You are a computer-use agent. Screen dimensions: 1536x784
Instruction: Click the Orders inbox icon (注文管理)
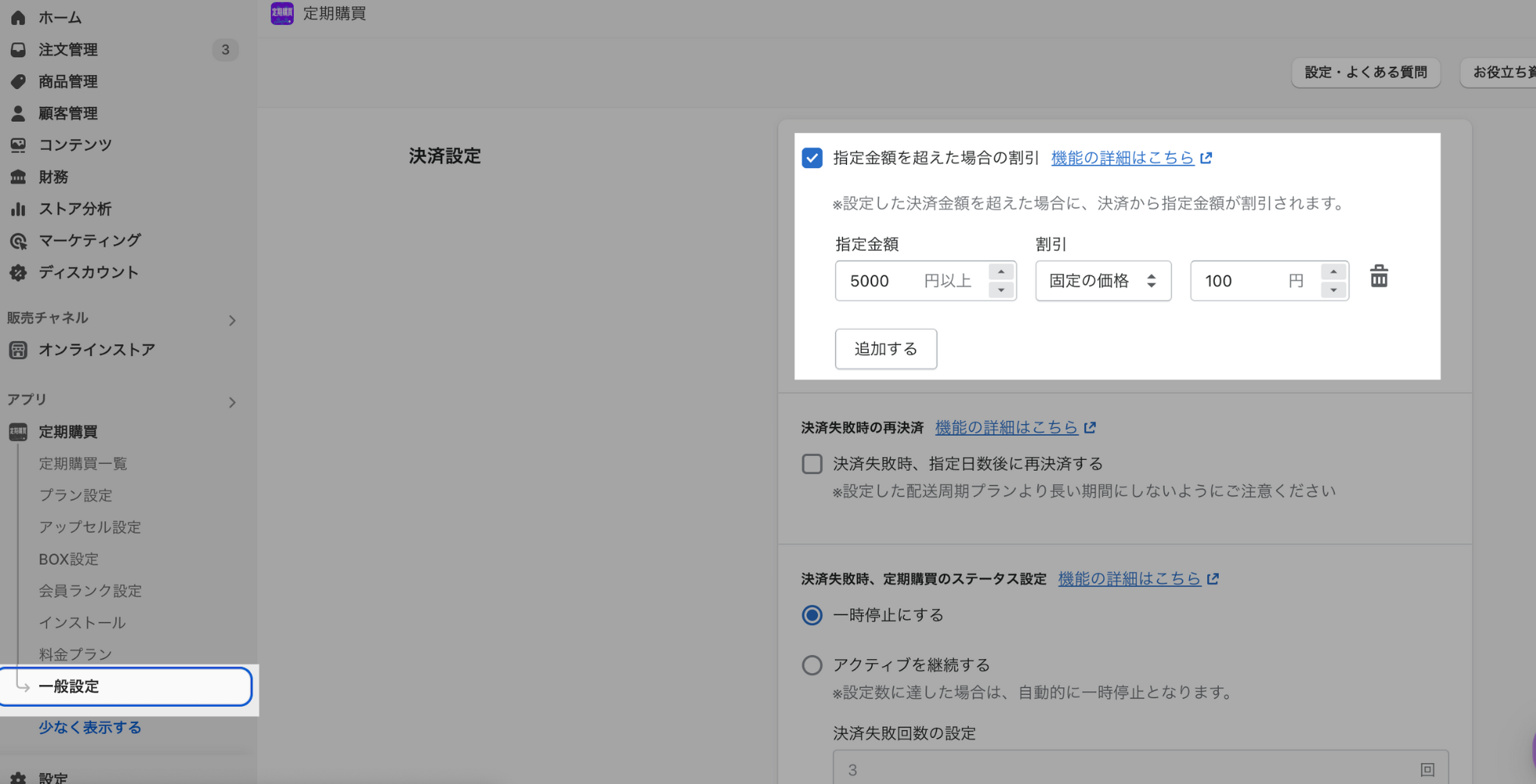(18, 50)
